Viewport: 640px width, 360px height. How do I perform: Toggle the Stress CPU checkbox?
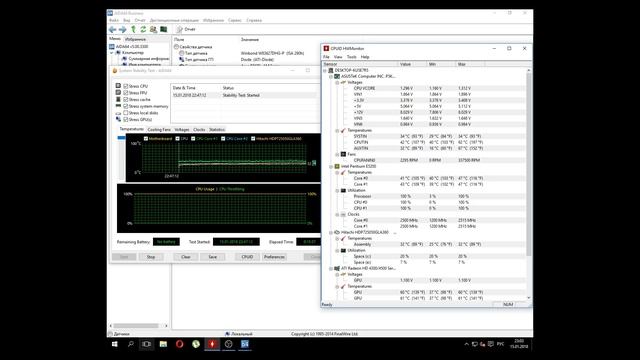pos(126,86)
